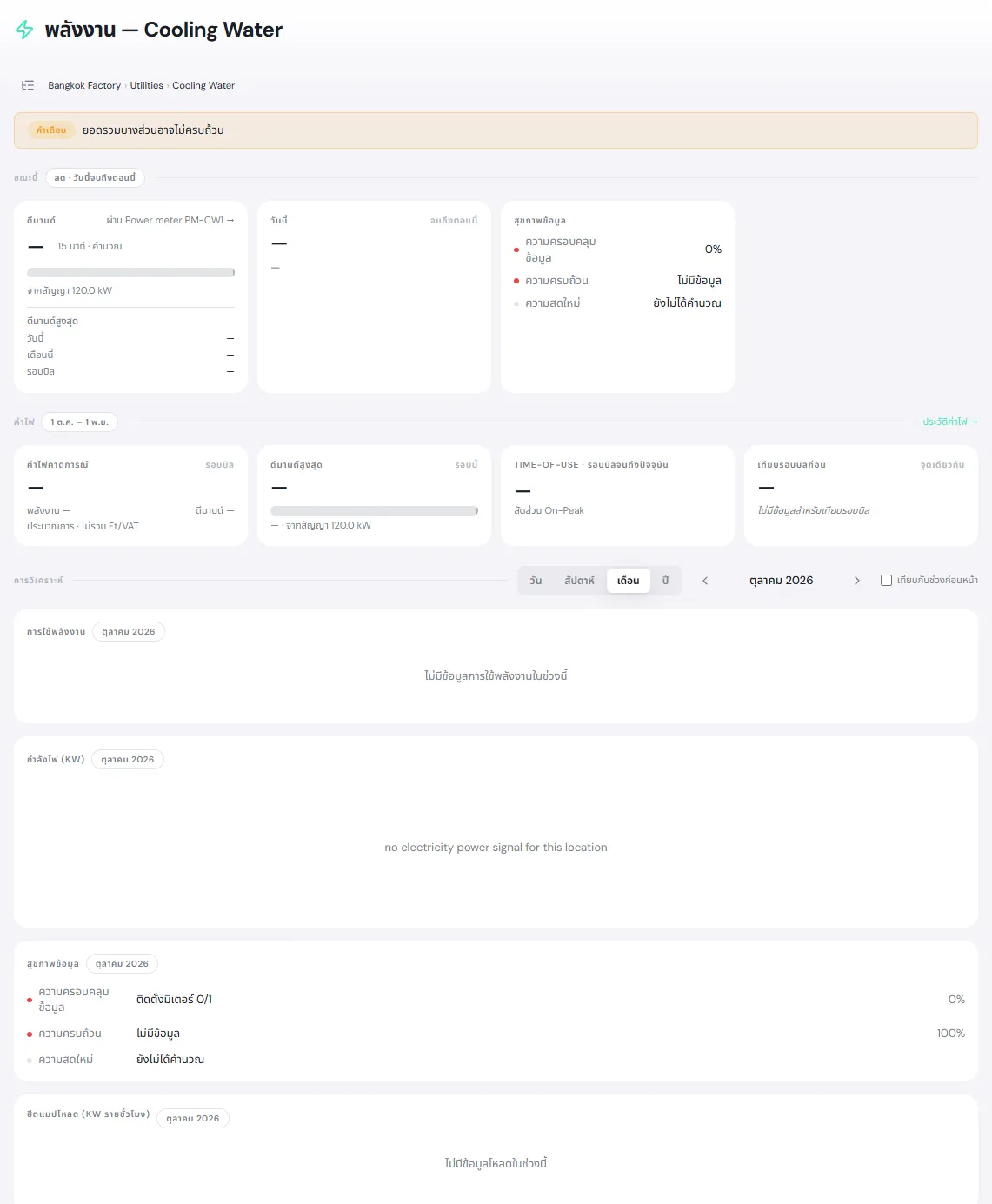Image resolution: width=992 pixels, height=1204 pixels.
Task: Click the TIME-OF-USE card heading
Action: click(x=591, y=465)
